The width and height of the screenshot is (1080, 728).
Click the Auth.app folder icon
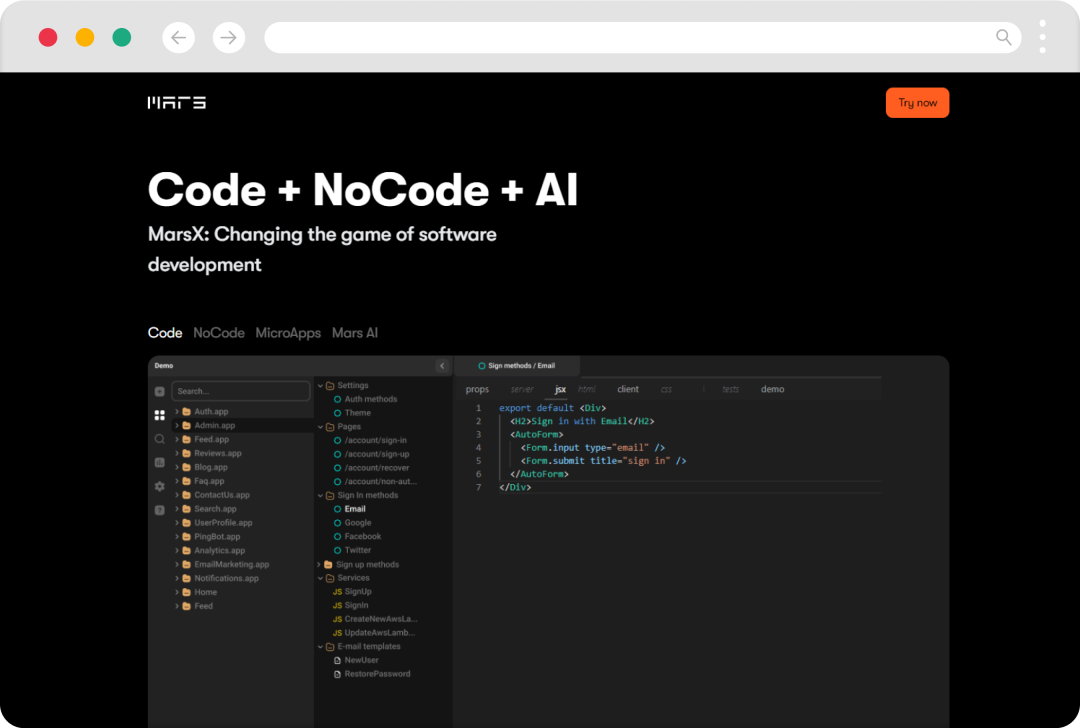point(187,411)
